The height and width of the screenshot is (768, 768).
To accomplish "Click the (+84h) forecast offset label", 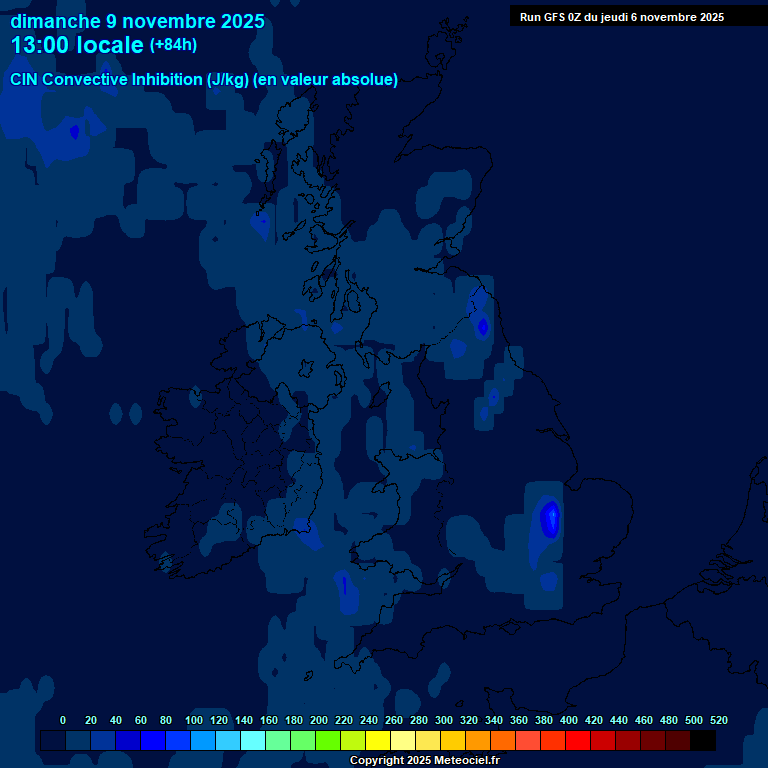I will (x=173, y=45).
